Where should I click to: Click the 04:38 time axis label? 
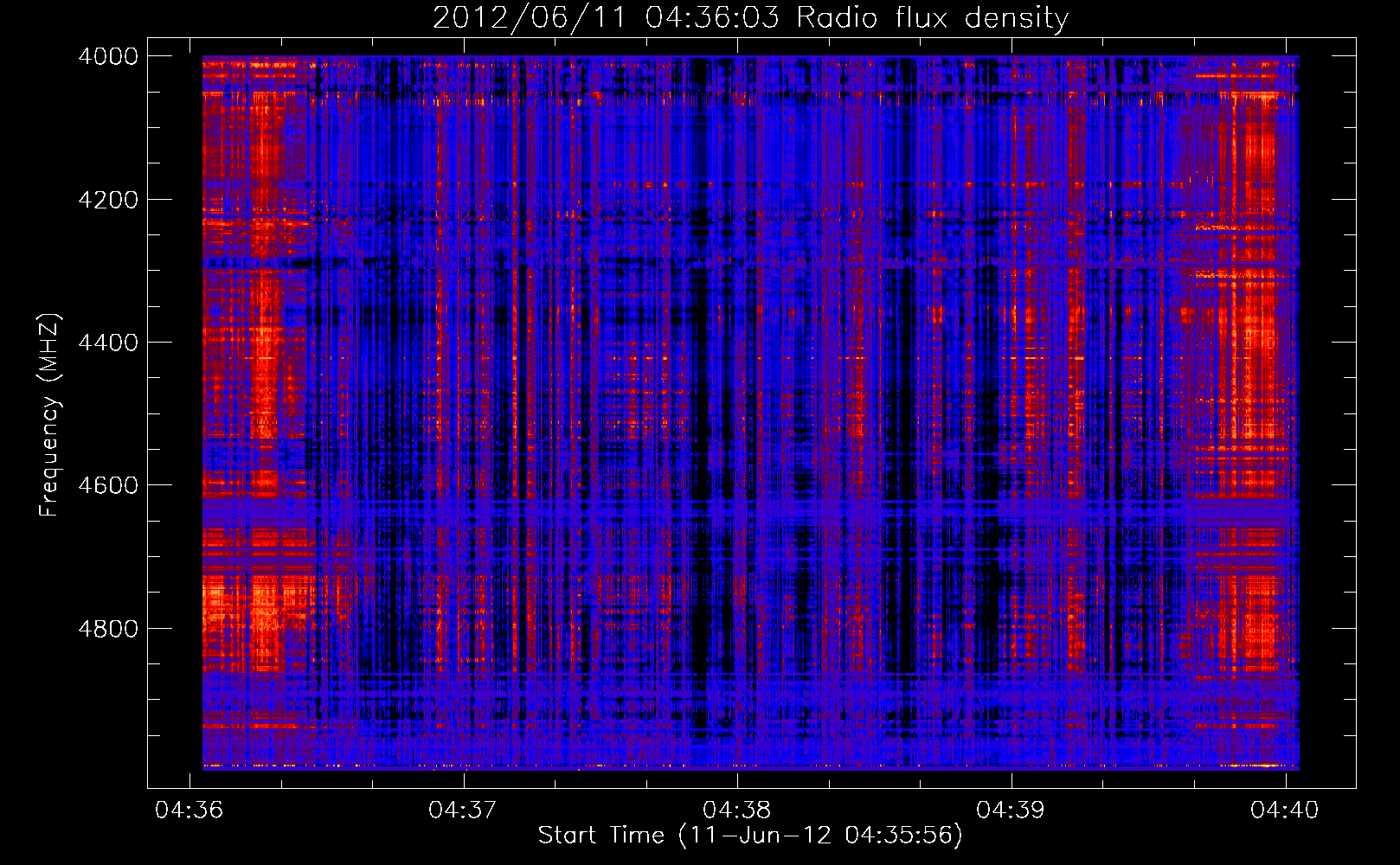[736, 810]
